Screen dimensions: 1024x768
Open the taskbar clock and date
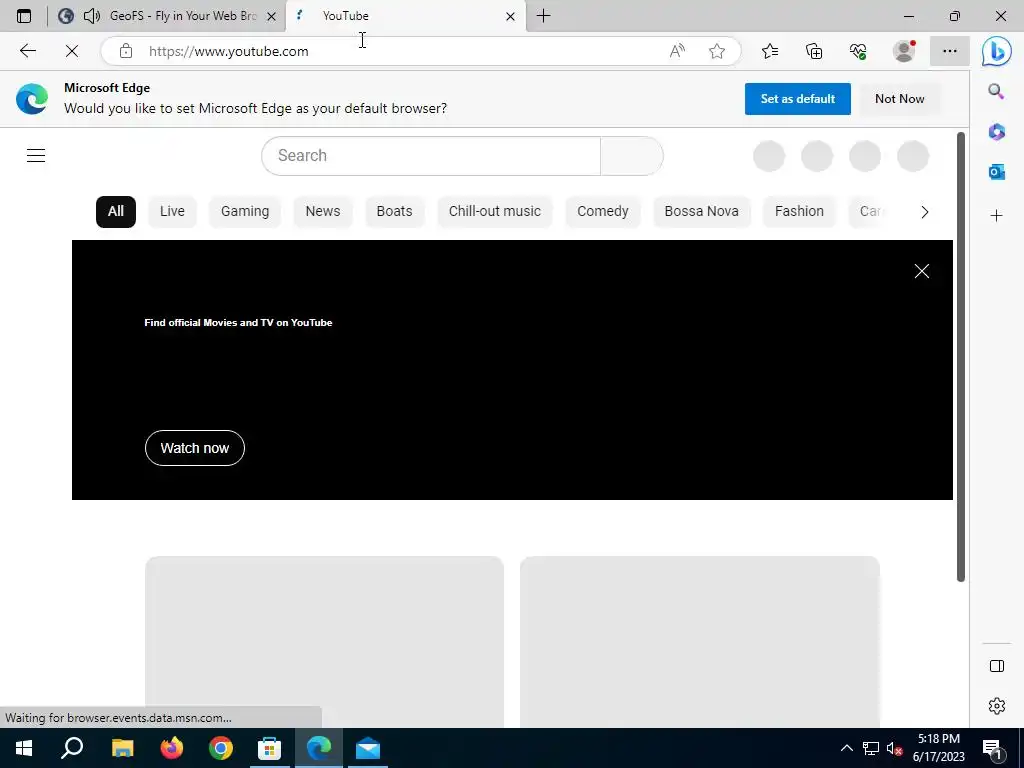coord(938,748)
